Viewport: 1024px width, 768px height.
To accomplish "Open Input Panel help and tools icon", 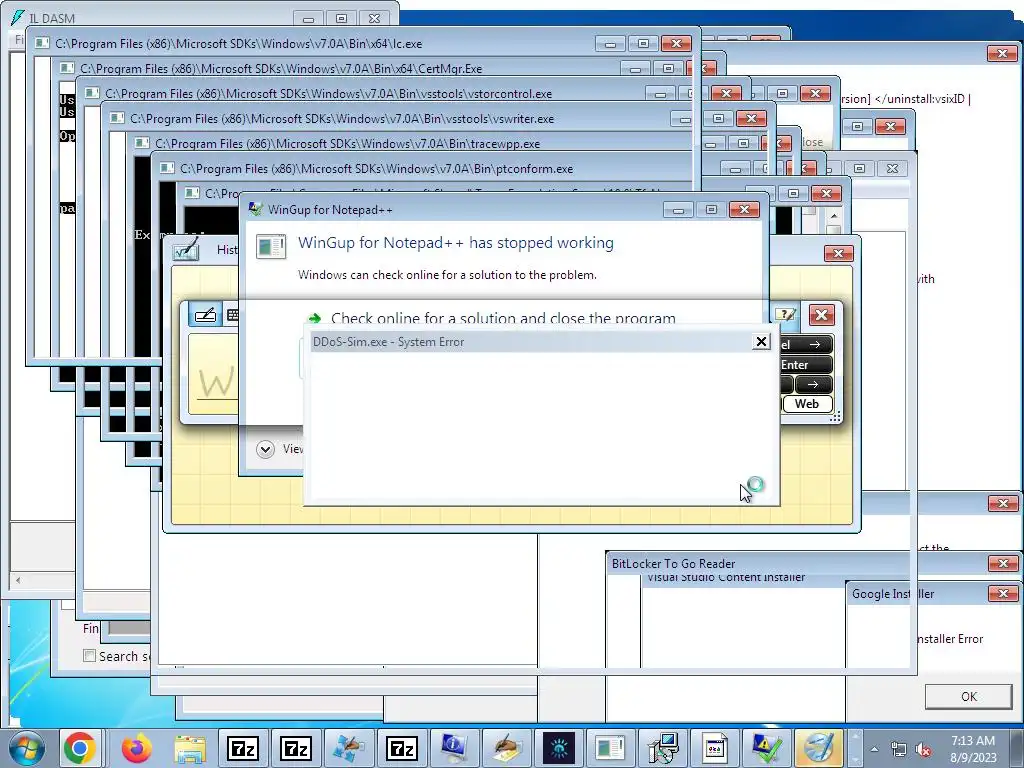I will pos(786,315).
